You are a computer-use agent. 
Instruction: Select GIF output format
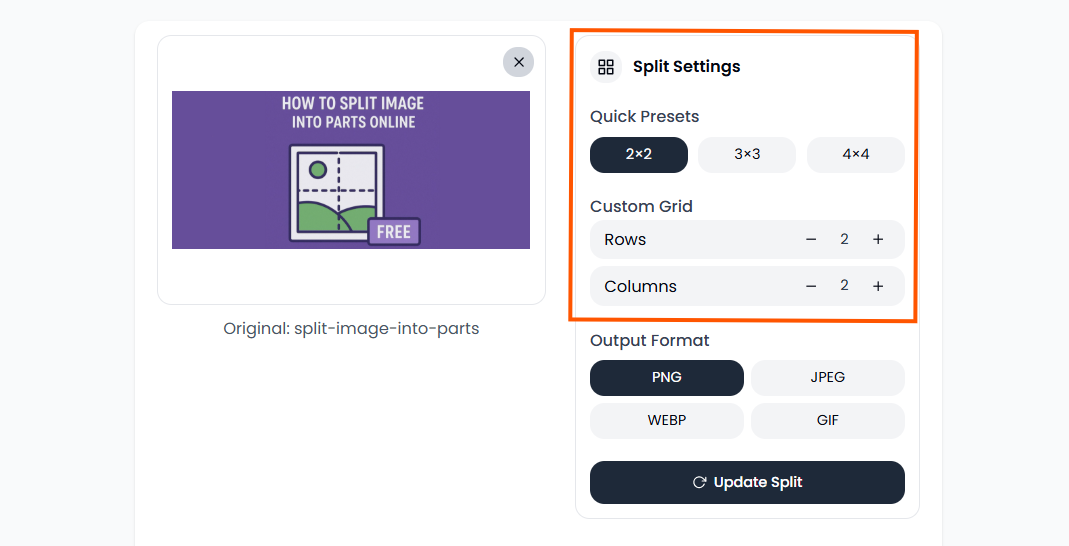pos(827,421)
